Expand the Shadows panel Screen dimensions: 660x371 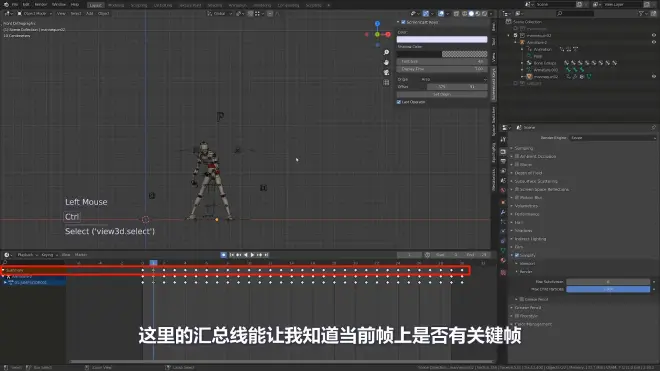523,231
